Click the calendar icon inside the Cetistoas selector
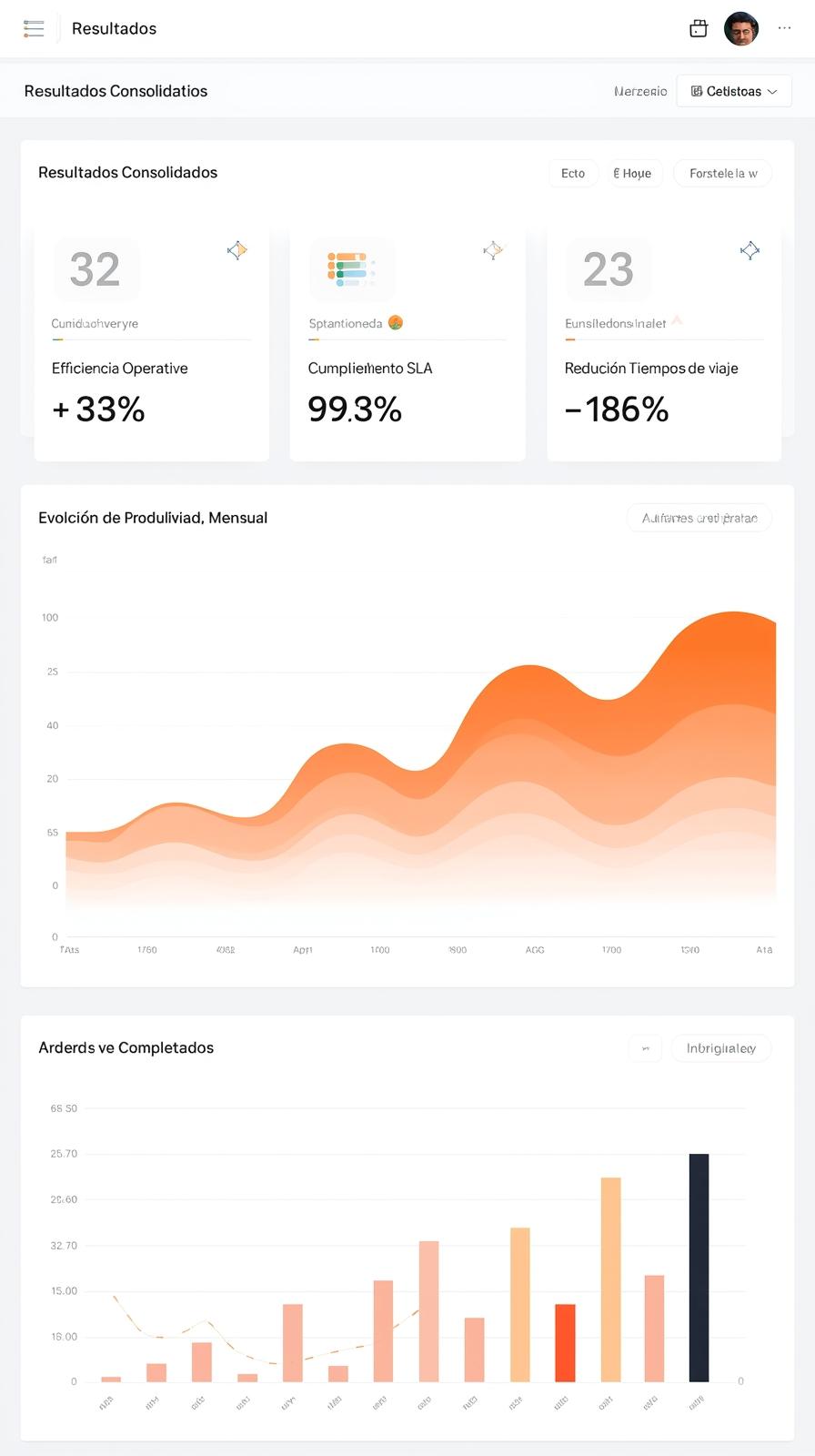The width and height of the screenshot is (815, 1456). pyautogui.click(x=697, y=90)
